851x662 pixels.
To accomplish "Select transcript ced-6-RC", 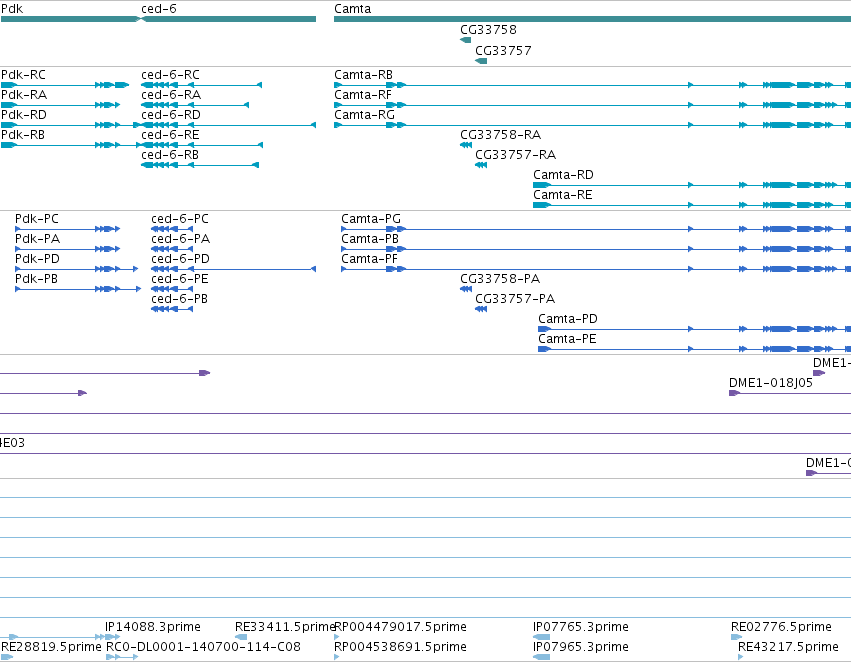I will (170, 75).
